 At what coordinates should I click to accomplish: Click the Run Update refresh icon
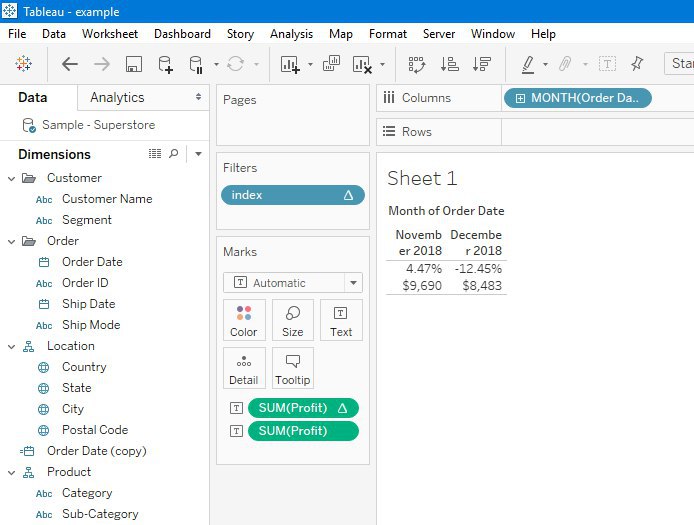tap(235, 64)
